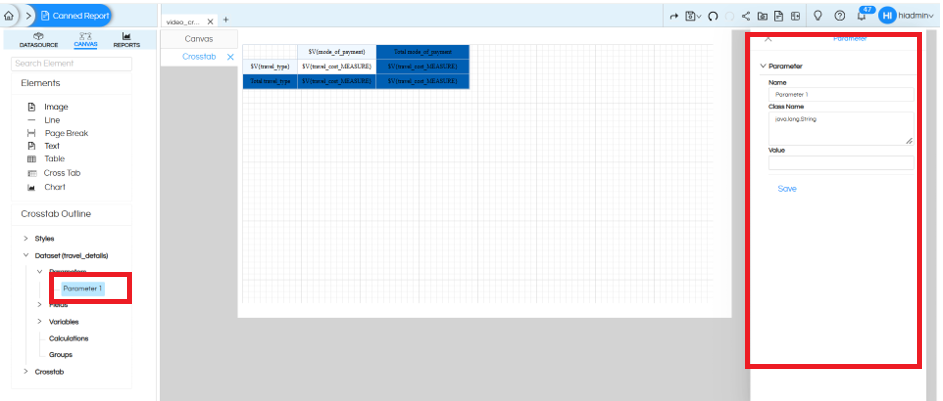943x401 pixels.
Task: Switch to the CANVAS tab
Action: point(85,40)
